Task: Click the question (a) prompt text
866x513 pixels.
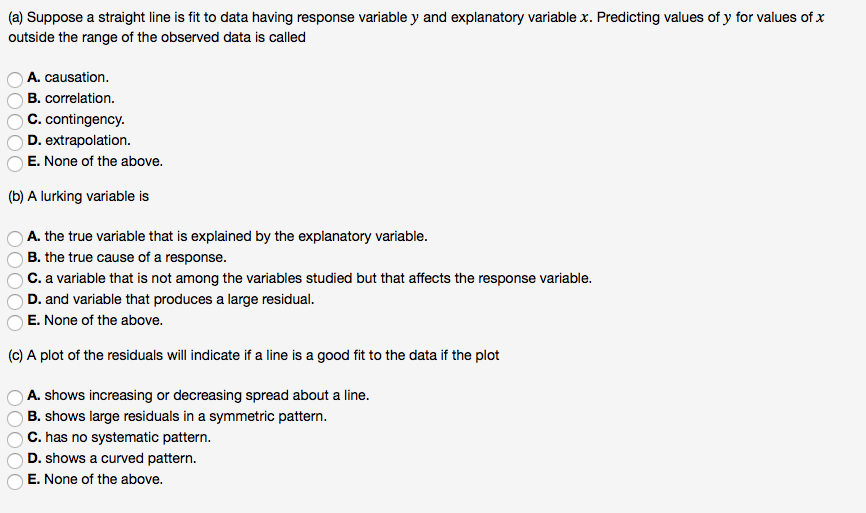Action: [x=416, y=27]
